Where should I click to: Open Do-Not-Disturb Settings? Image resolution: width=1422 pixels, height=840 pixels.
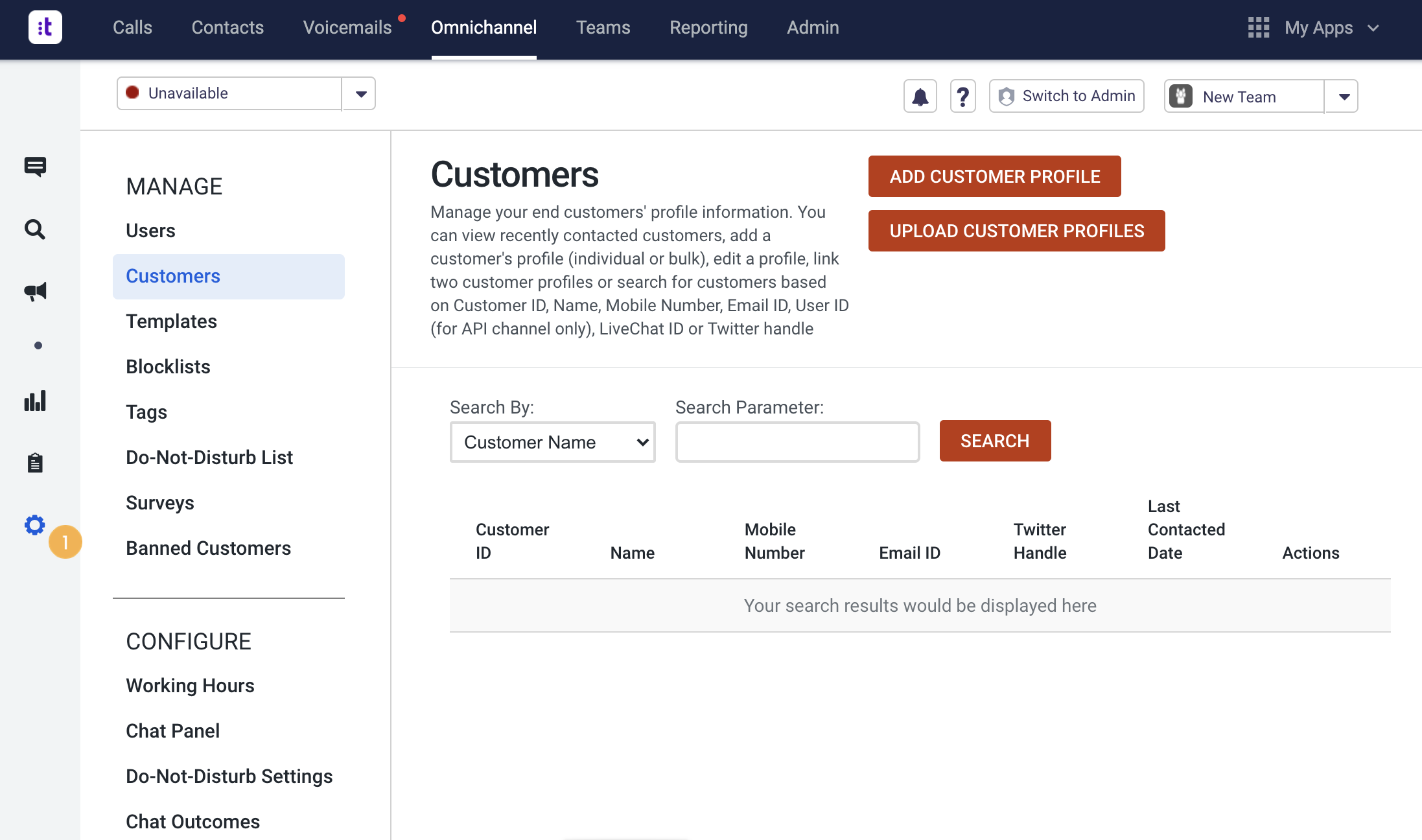[229, 776]
